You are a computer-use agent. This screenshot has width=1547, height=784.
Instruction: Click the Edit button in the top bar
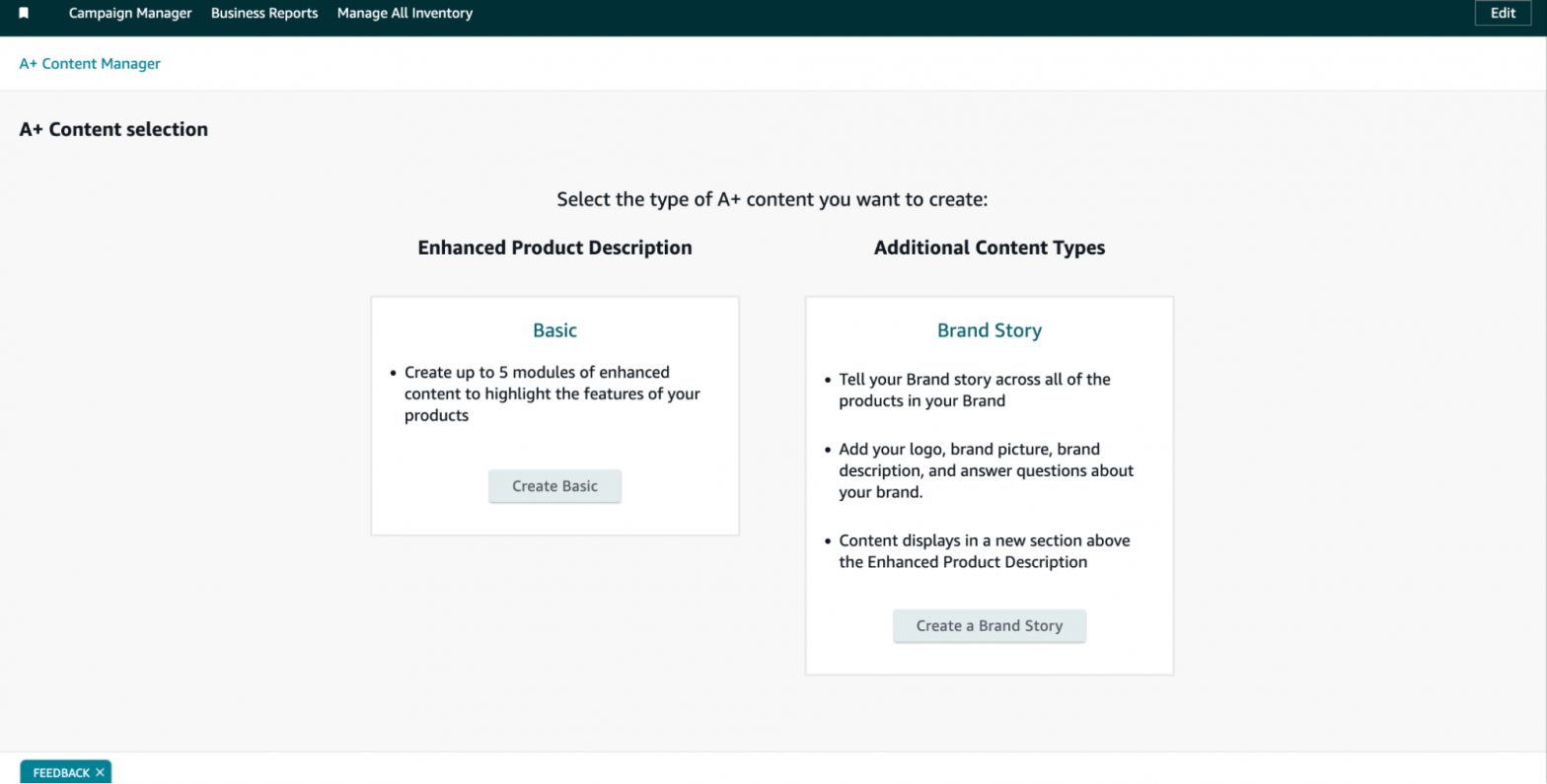pos(1502,13)
